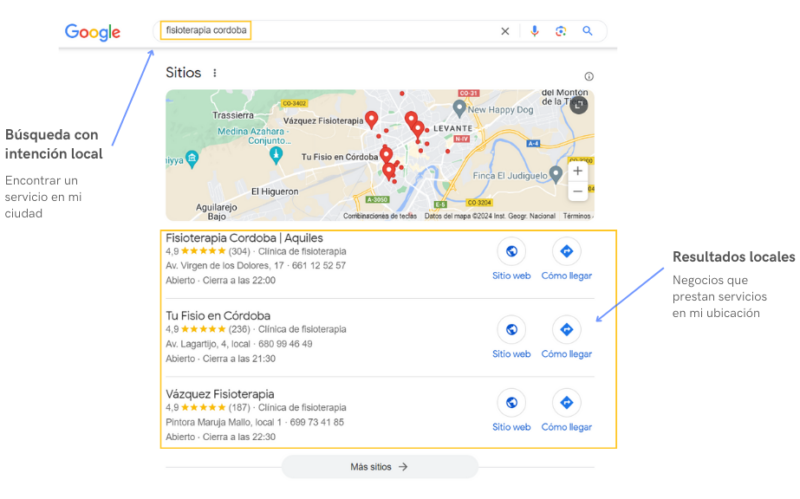Open Sitio web icon for Fisioterapia Cordoba Aquiles

point(511,251)
